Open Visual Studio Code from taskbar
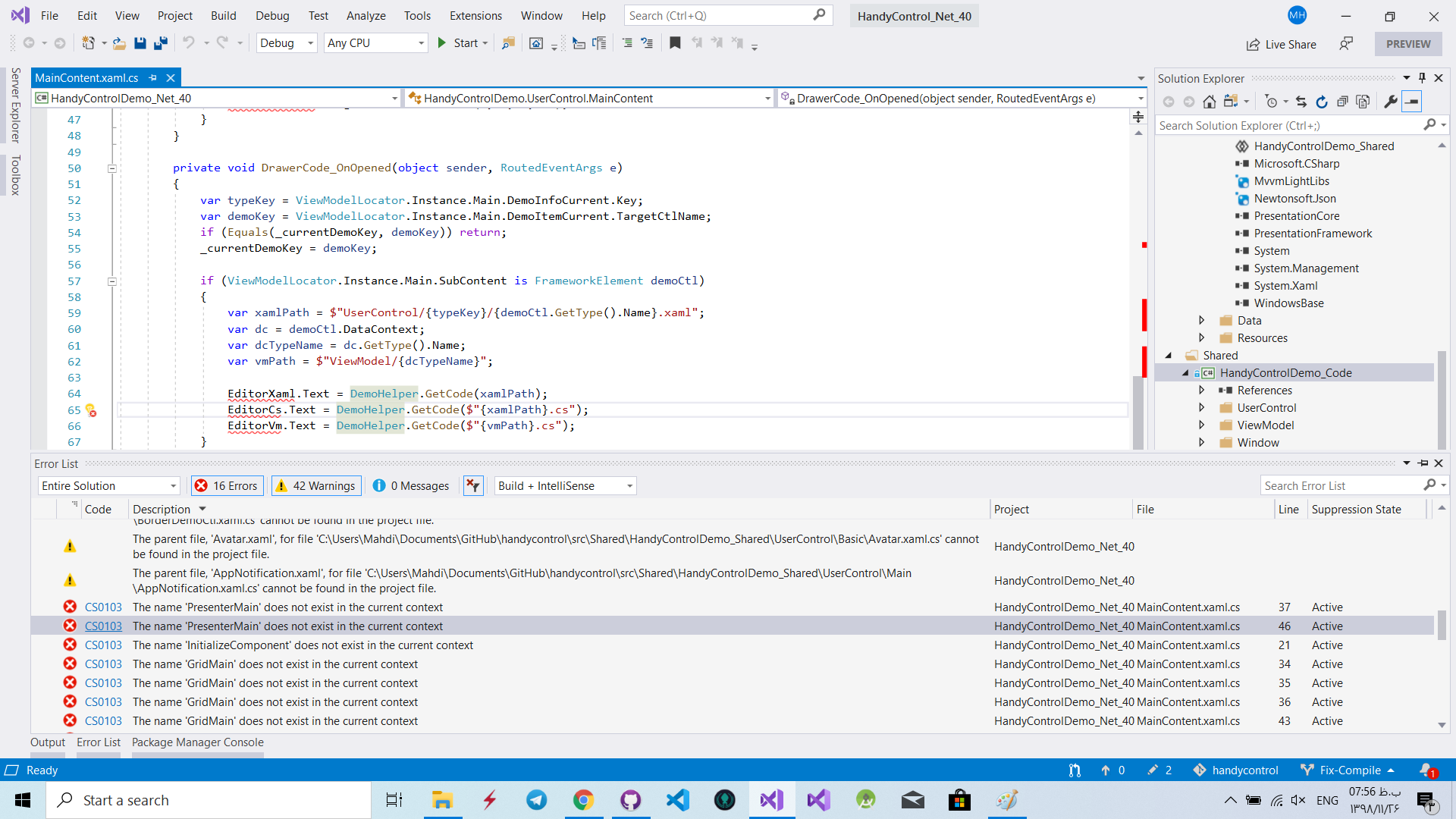The width and height of the screenshot is (1456, 819). coord(678,800)
